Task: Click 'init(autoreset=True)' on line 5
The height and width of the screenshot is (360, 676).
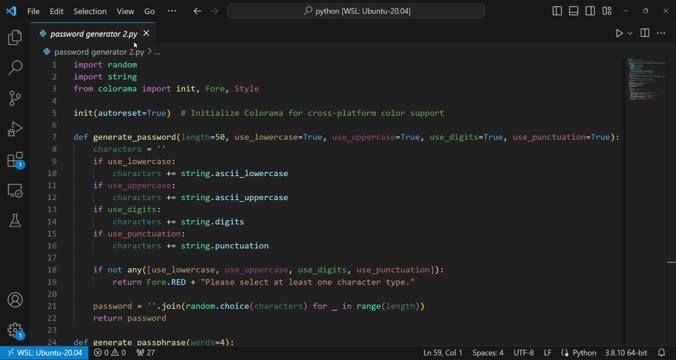Action: point(122,113)
